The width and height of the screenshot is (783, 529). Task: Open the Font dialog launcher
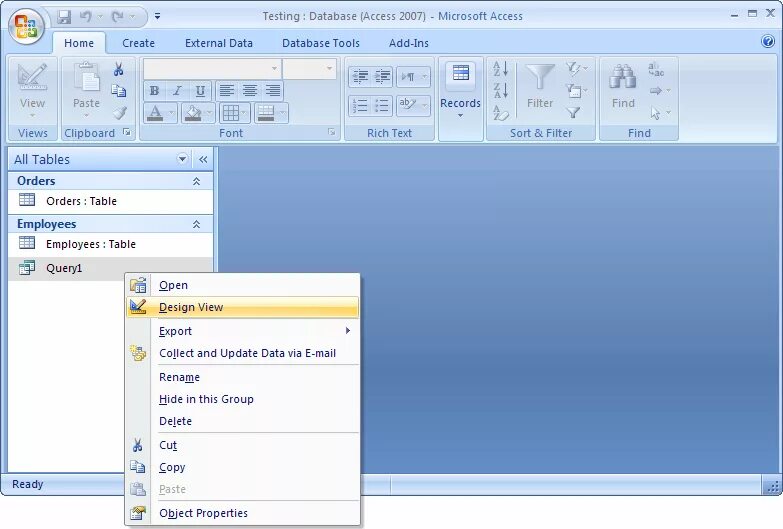tap(331, 132)
